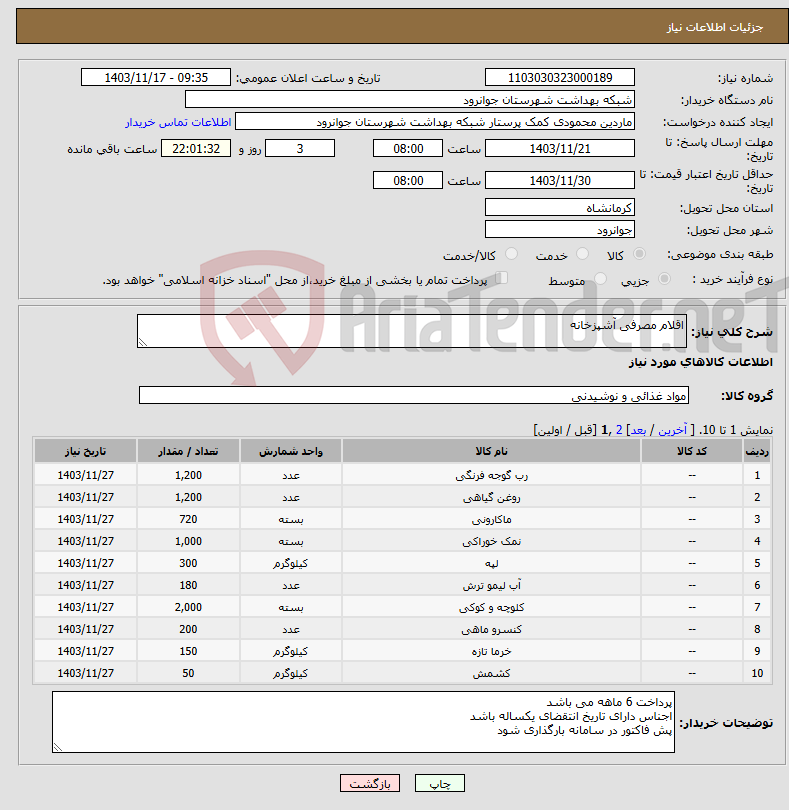Click the request creator field
Image resolution: width=789 pixels, height=810 pixels.
click(435, 122)
